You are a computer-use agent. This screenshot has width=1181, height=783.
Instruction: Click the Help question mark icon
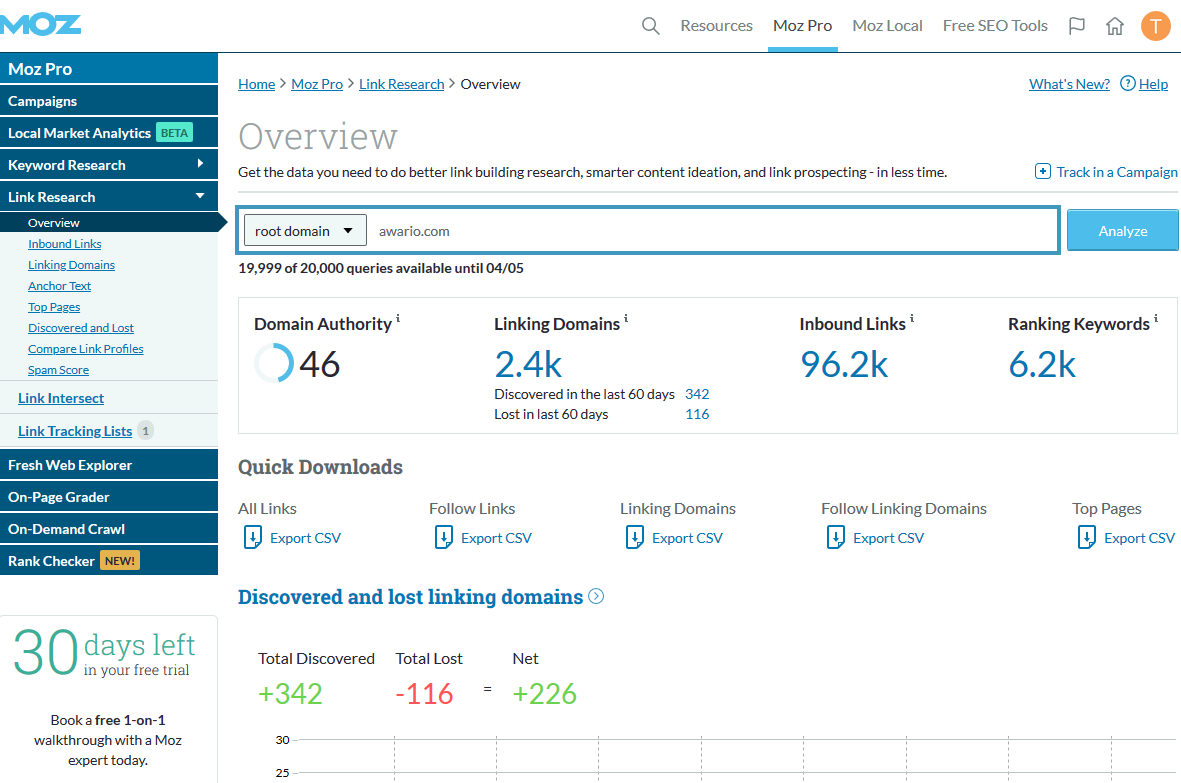point(1128,84)
